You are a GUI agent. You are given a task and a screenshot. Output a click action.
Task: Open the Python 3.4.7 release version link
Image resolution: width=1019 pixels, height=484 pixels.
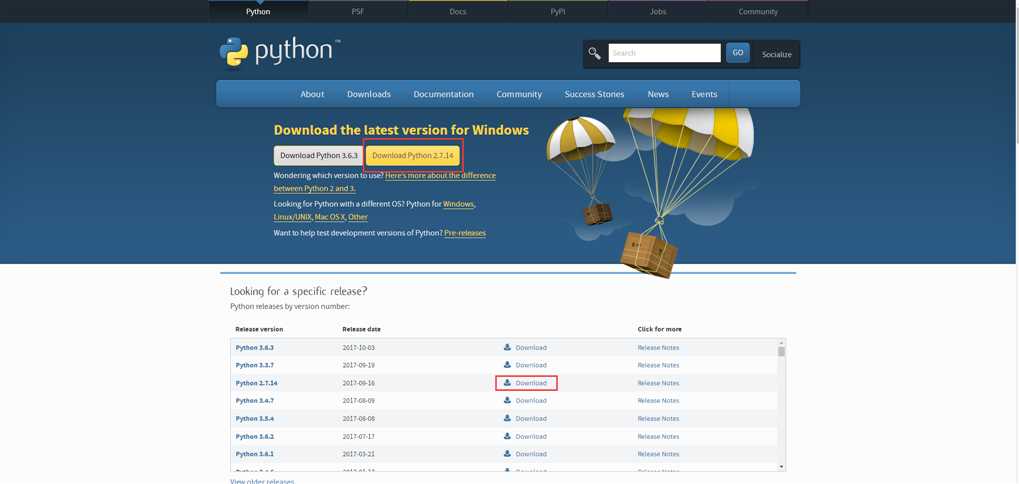pos(255,401)
